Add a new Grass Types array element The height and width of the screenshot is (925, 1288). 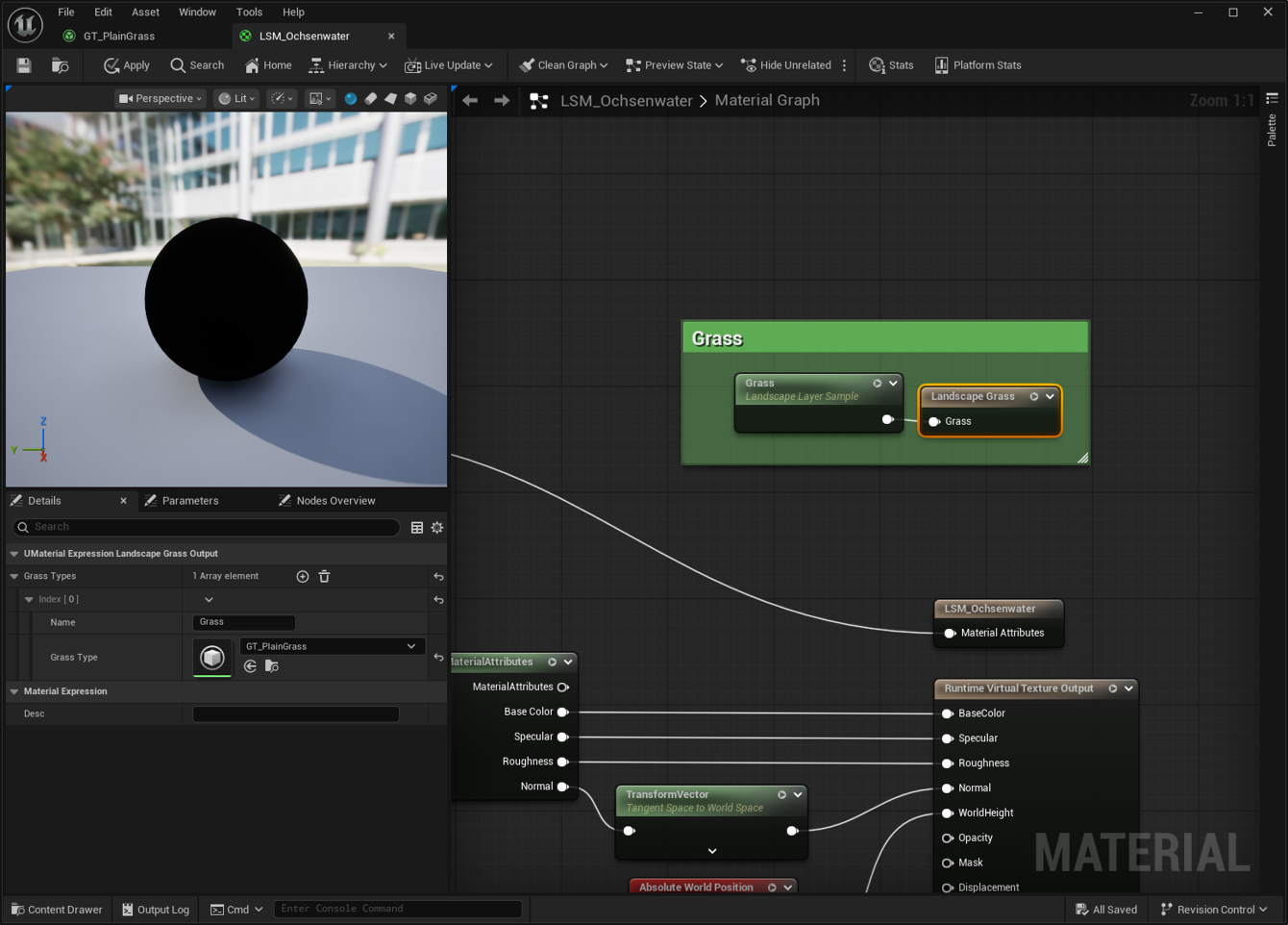pyautogui.click(x=303, y=576)
